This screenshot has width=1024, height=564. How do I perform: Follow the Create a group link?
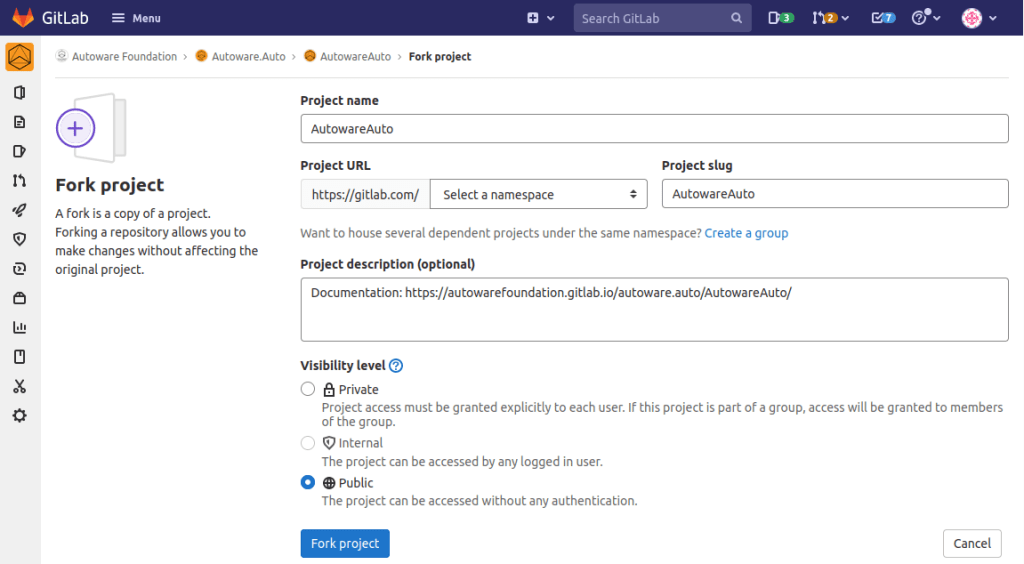746,233
